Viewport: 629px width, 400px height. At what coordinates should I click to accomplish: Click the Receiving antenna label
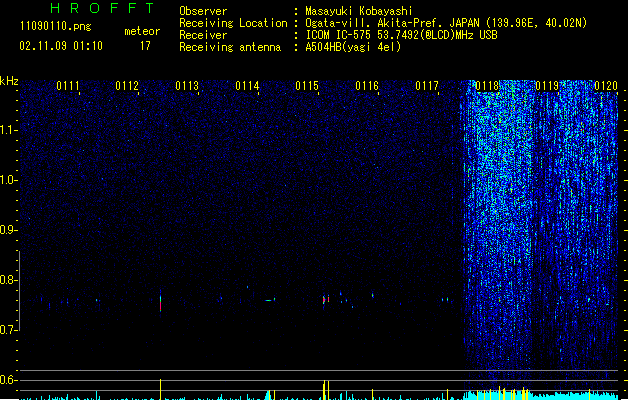point(230,47)
